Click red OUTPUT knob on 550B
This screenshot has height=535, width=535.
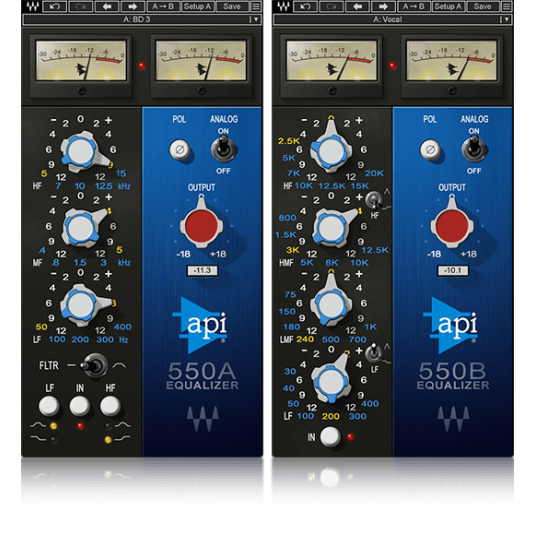(x=452, y=226)
